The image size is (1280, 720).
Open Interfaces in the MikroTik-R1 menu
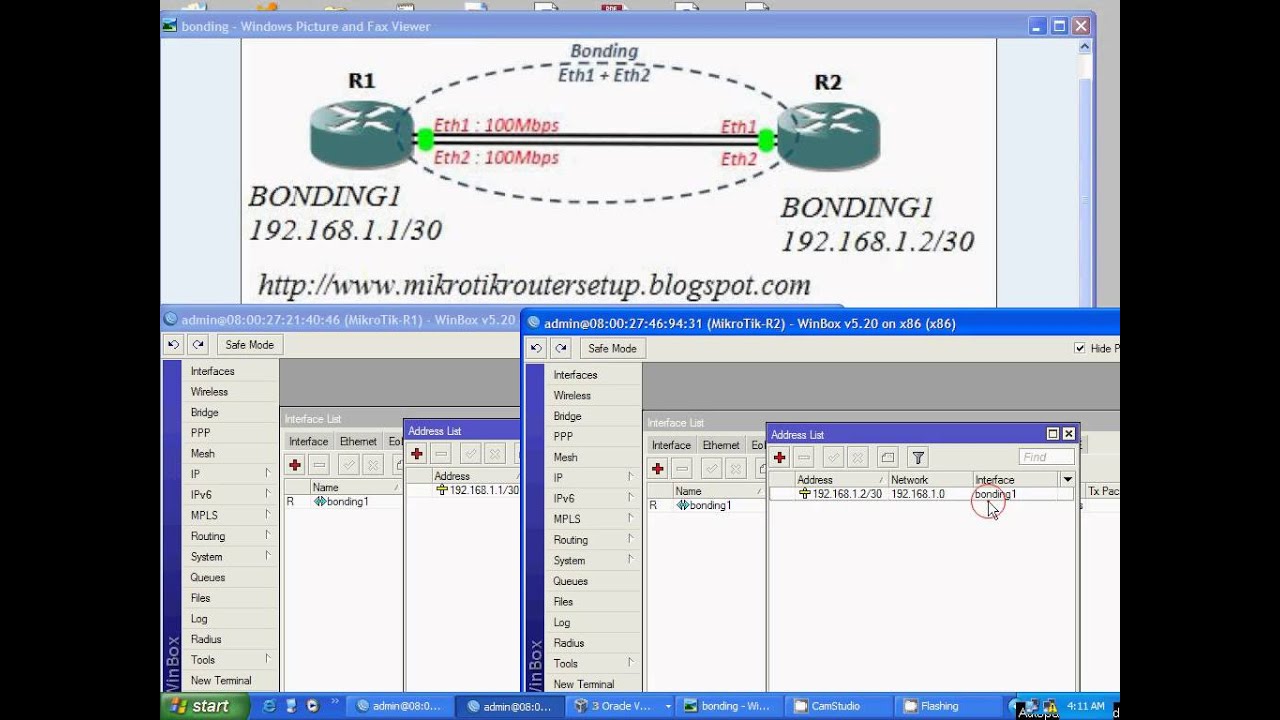(x=212, y=371)
